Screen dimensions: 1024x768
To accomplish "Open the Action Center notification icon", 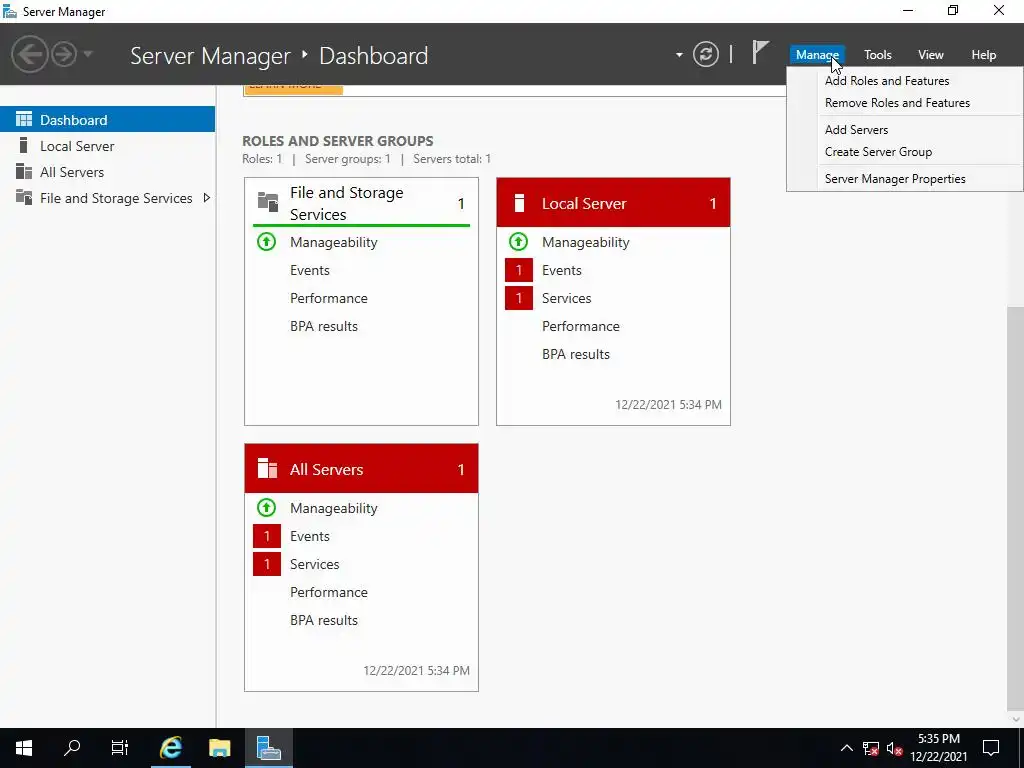I will (991, 748).
